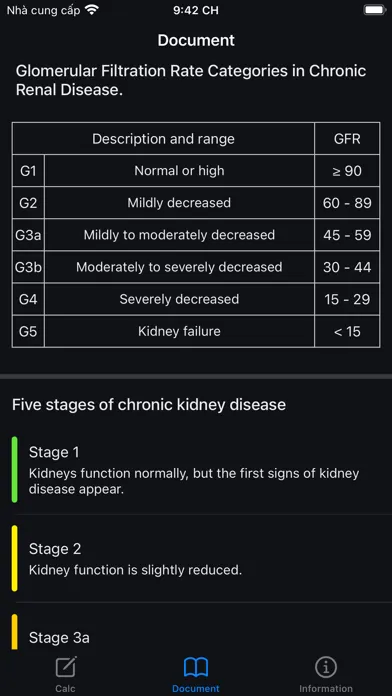Screen dimensions: 392x696
Task: Open the Calc tab pencil icon
Action: point(66,667)
